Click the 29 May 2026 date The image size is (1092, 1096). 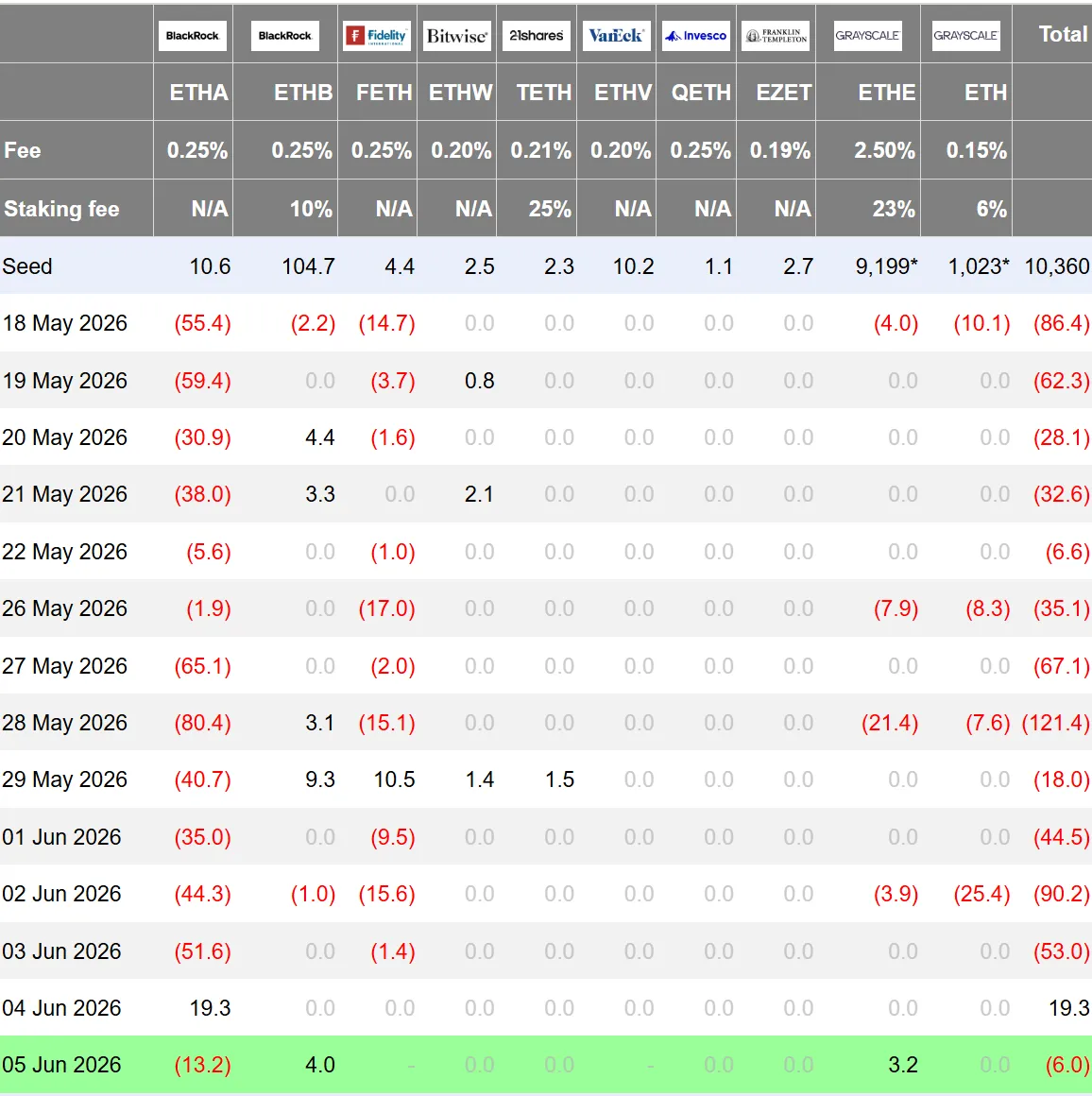(65, 779)
